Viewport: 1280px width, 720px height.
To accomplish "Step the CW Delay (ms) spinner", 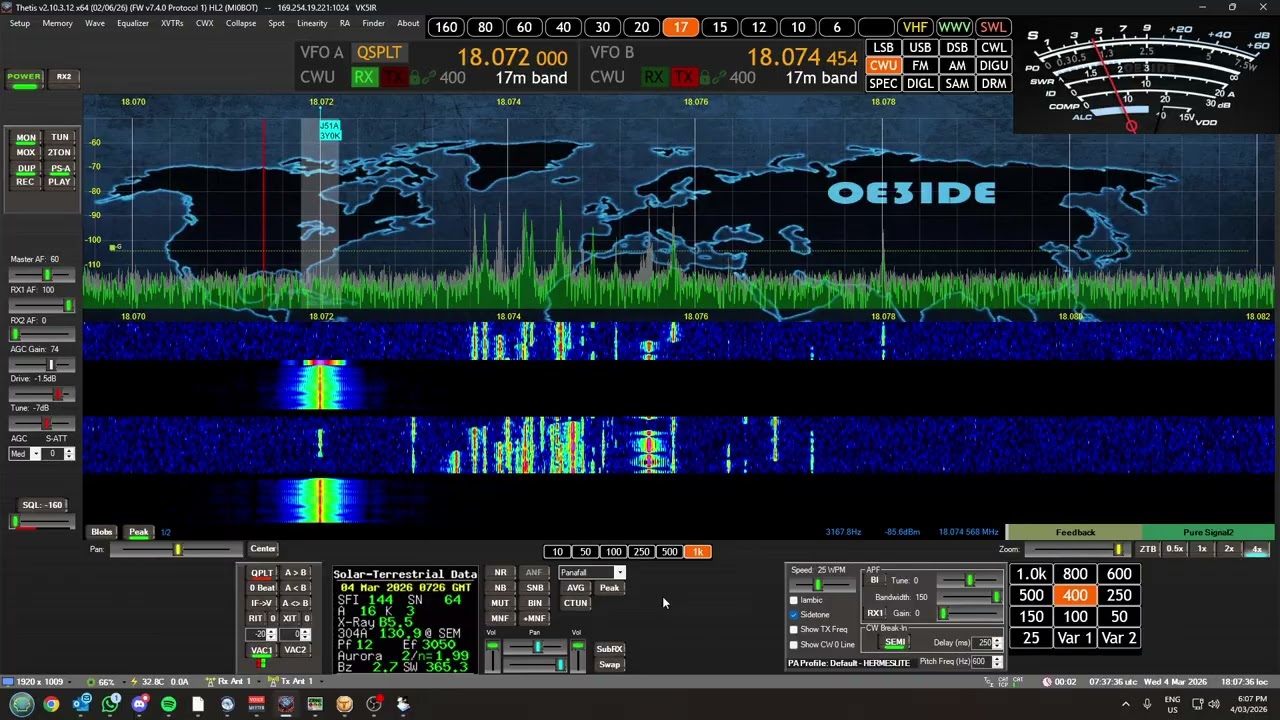I will [997, 643].
